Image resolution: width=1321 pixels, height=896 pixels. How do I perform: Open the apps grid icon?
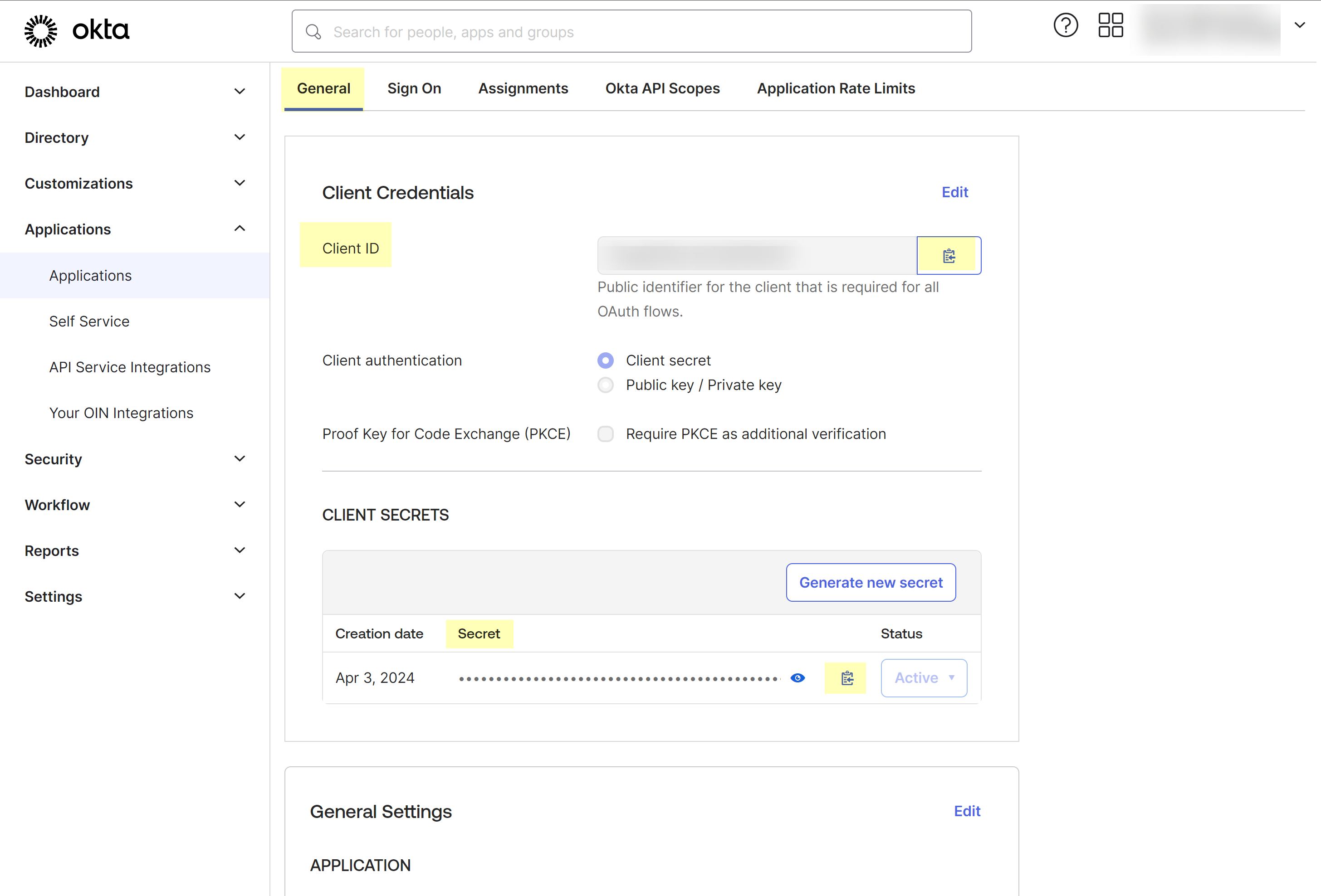pos(1110,25)
